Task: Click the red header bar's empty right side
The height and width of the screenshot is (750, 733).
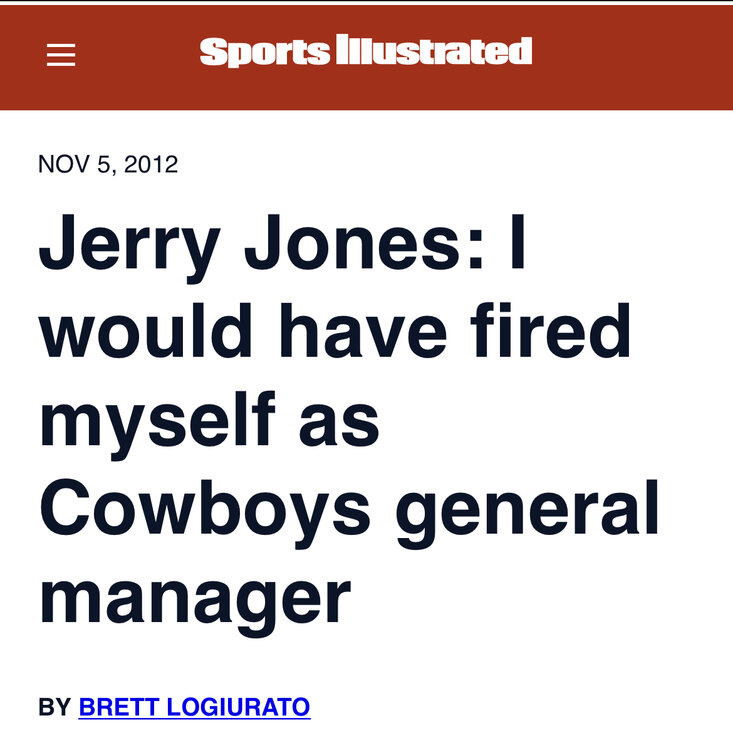Action: (x=640, y=56)
